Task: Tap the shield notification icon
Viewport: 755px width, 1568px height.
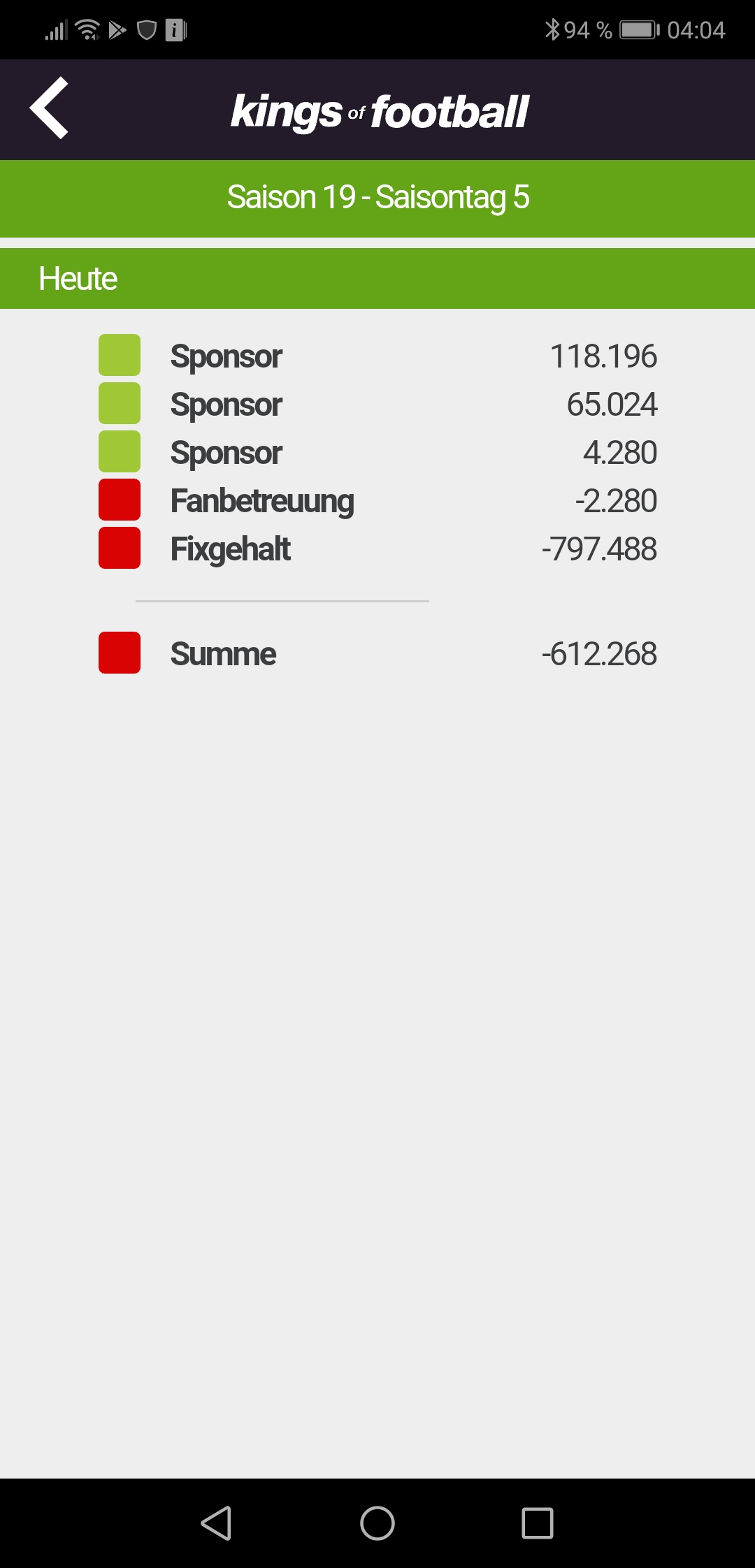Action: click(146, 30)
